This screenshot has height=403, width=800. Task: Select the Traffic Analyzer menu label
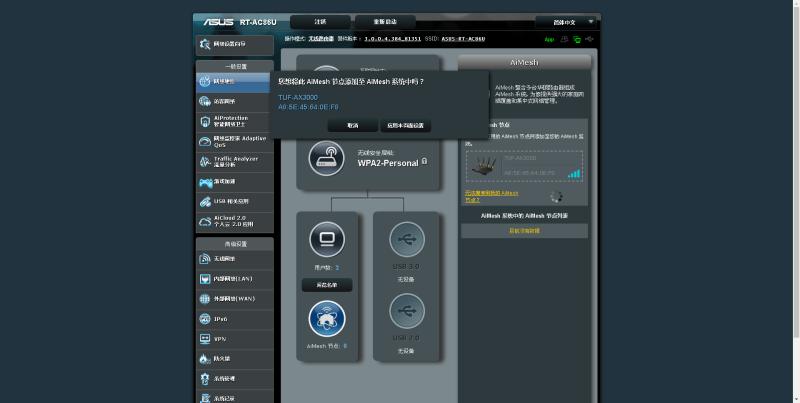tap(236, 162)
